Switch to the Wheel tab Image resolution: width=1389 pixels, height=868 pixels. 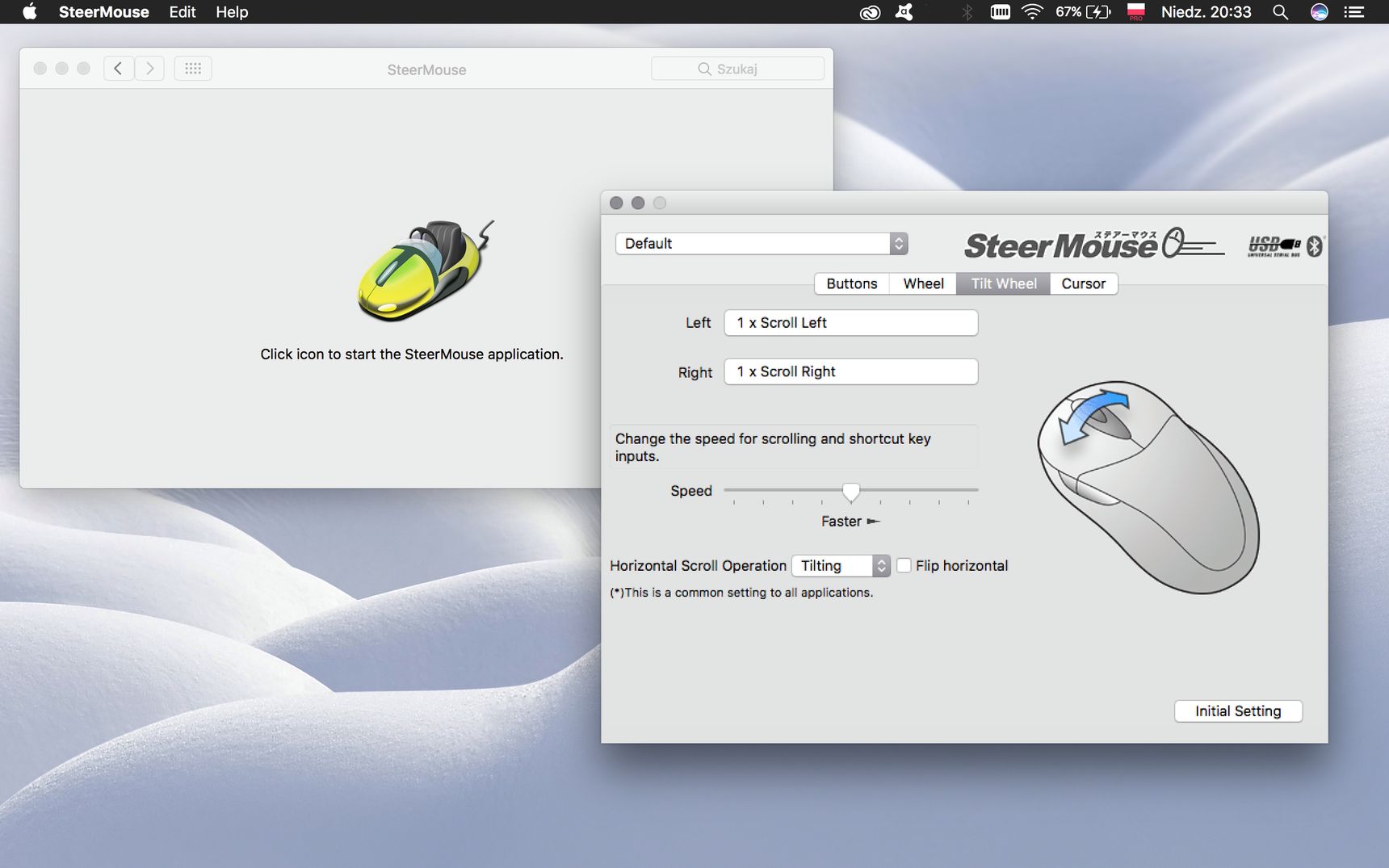point(923,283)
